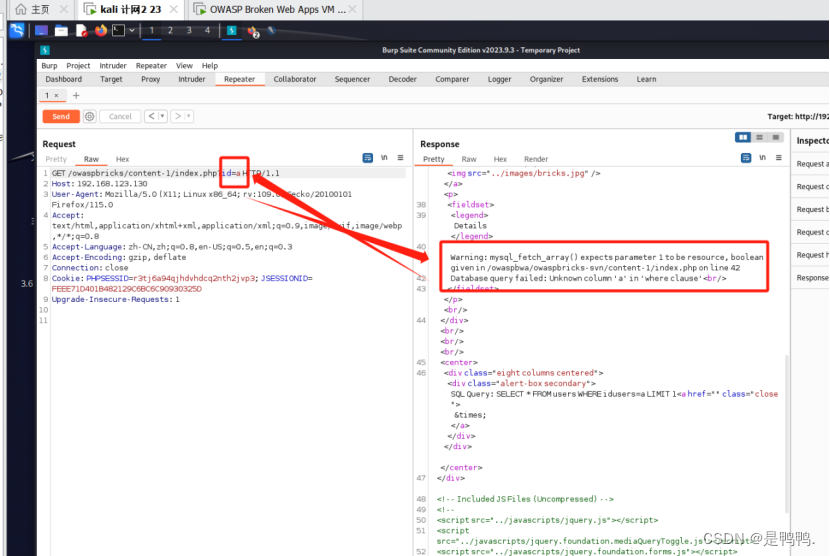This screenshot has width=830, height=556.
Task: Open the Repeater send settings gear
Action: 89,116
